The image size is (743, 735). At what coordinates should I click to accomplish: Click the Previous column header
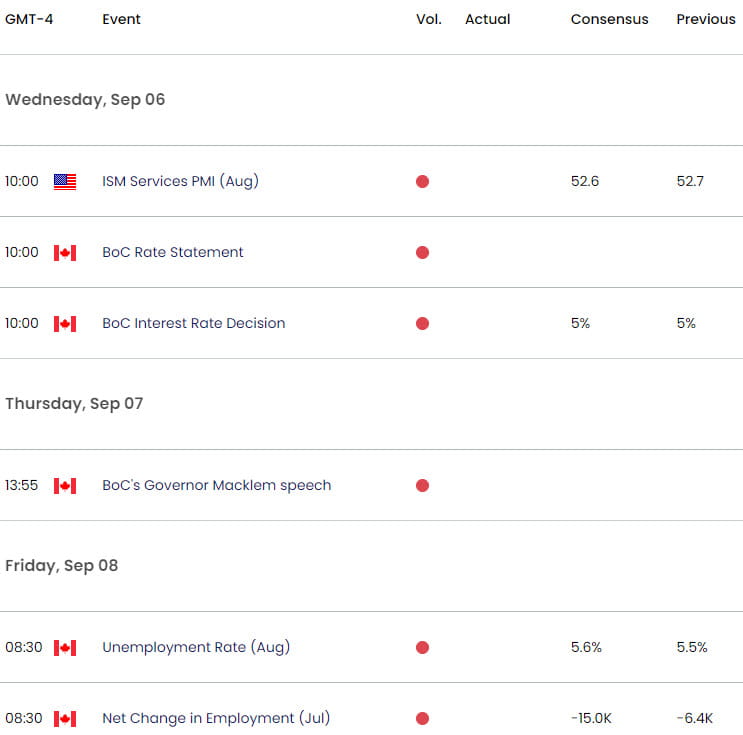click(706, 19)
